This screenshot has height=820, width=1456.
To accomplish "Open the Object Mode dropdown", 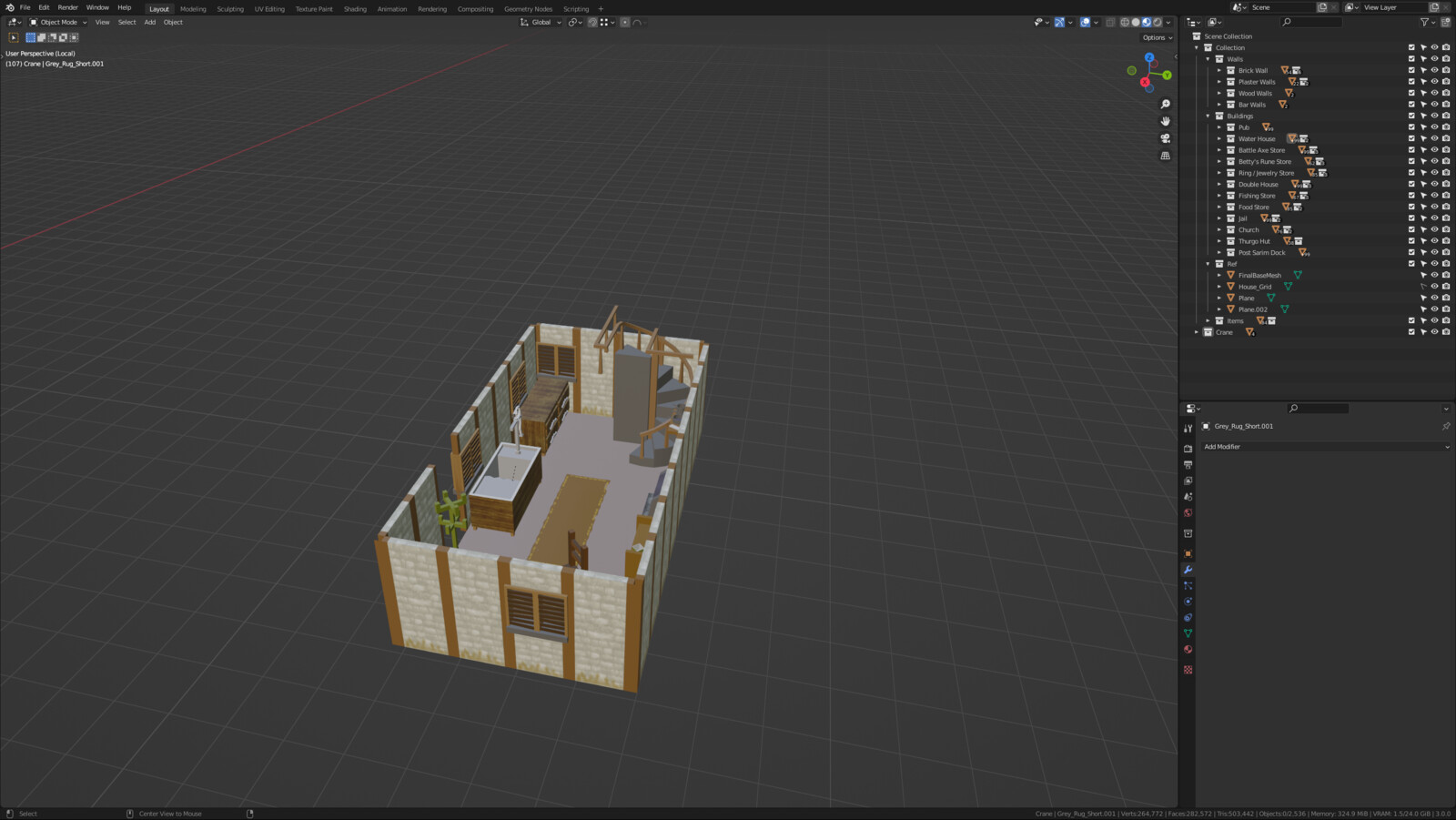I will [x=58, y=22].
